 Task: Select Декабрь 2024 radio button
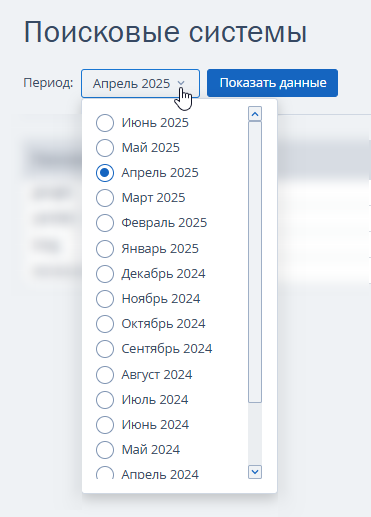click(105, 274)
